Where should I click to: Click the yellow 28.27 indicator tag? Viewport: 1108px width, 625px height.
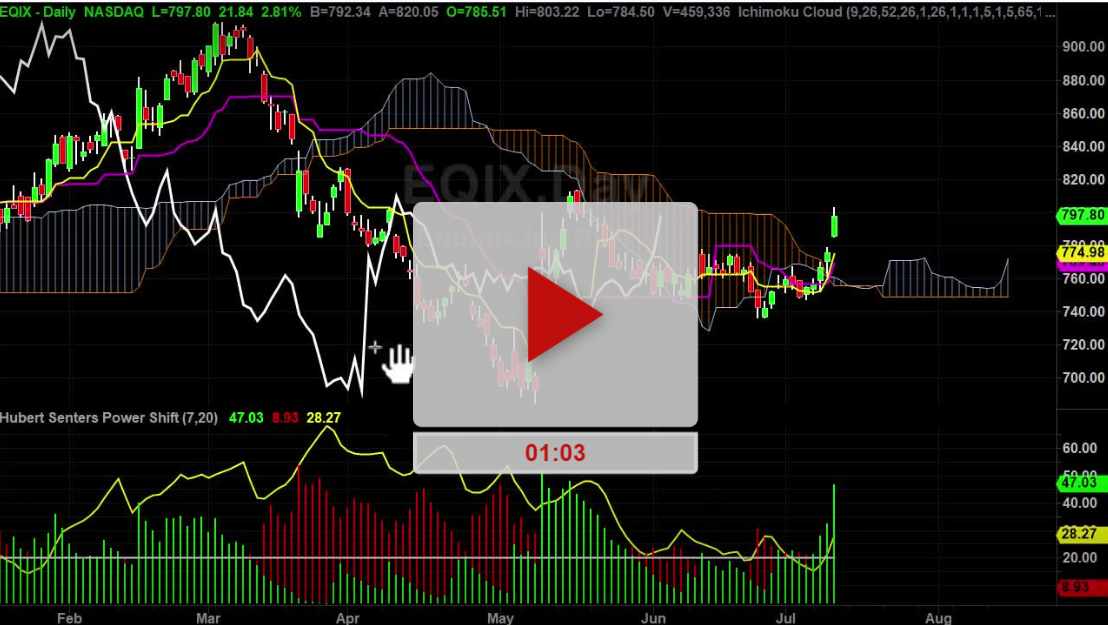(1081, 534)
